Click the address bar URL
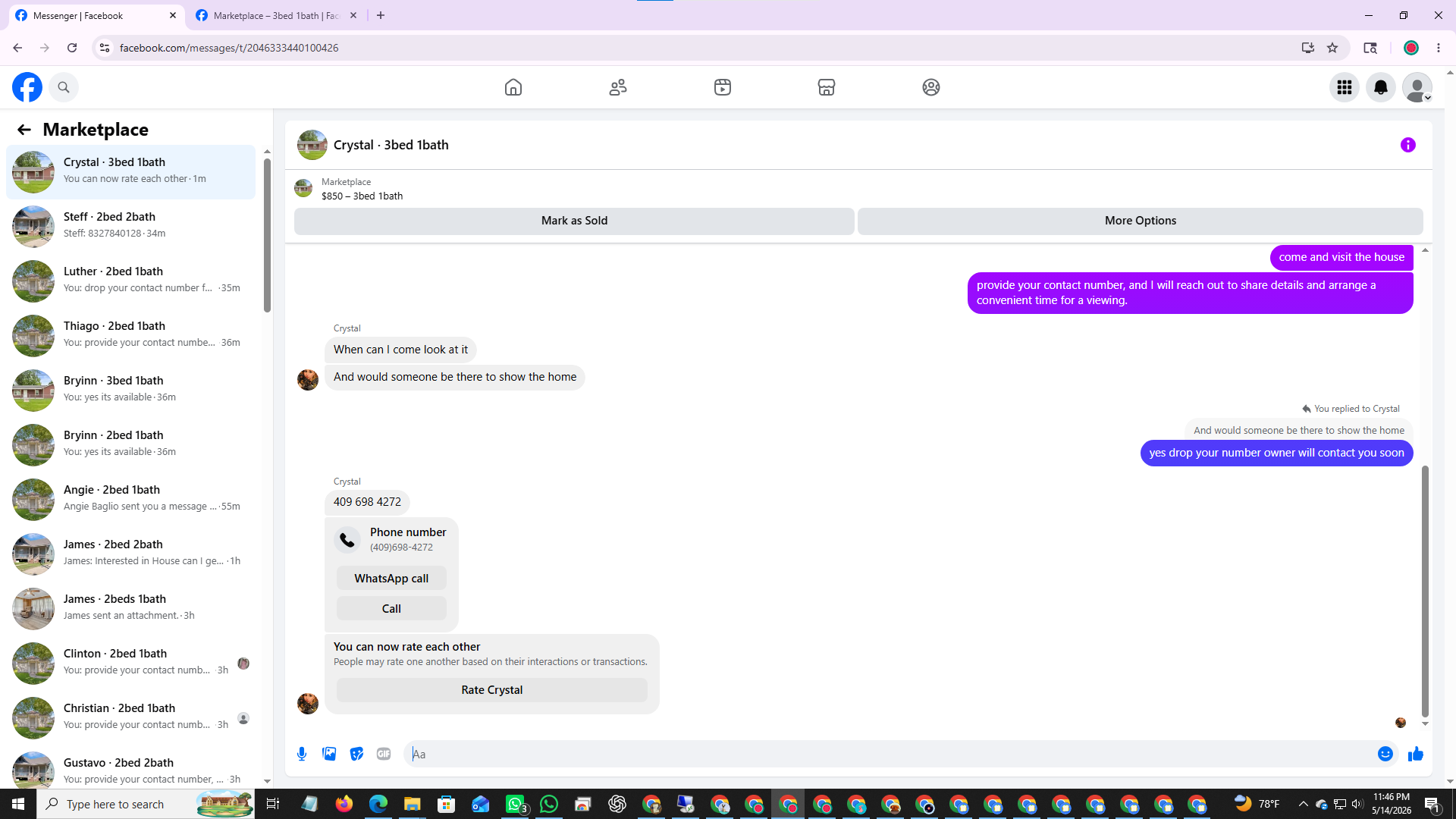Screen dimensions: 1456x819 point(229,48)
